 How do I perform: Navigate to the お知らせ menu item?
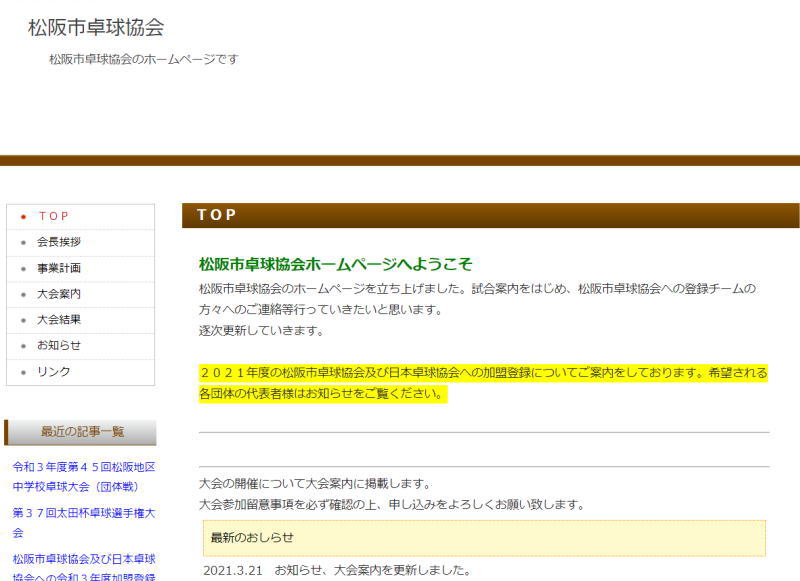[x=58, y=345]
